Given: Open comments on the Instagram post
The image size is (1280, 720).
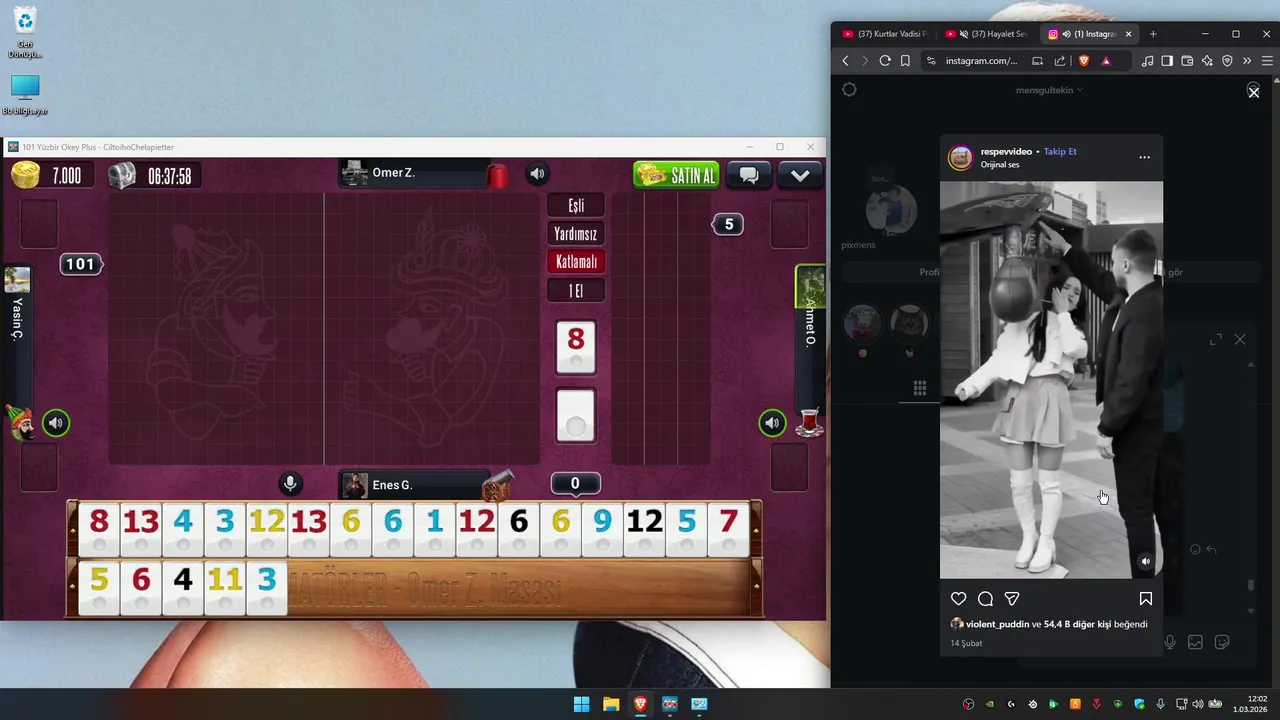Looking at the screenshot, I should click(985, 598).
